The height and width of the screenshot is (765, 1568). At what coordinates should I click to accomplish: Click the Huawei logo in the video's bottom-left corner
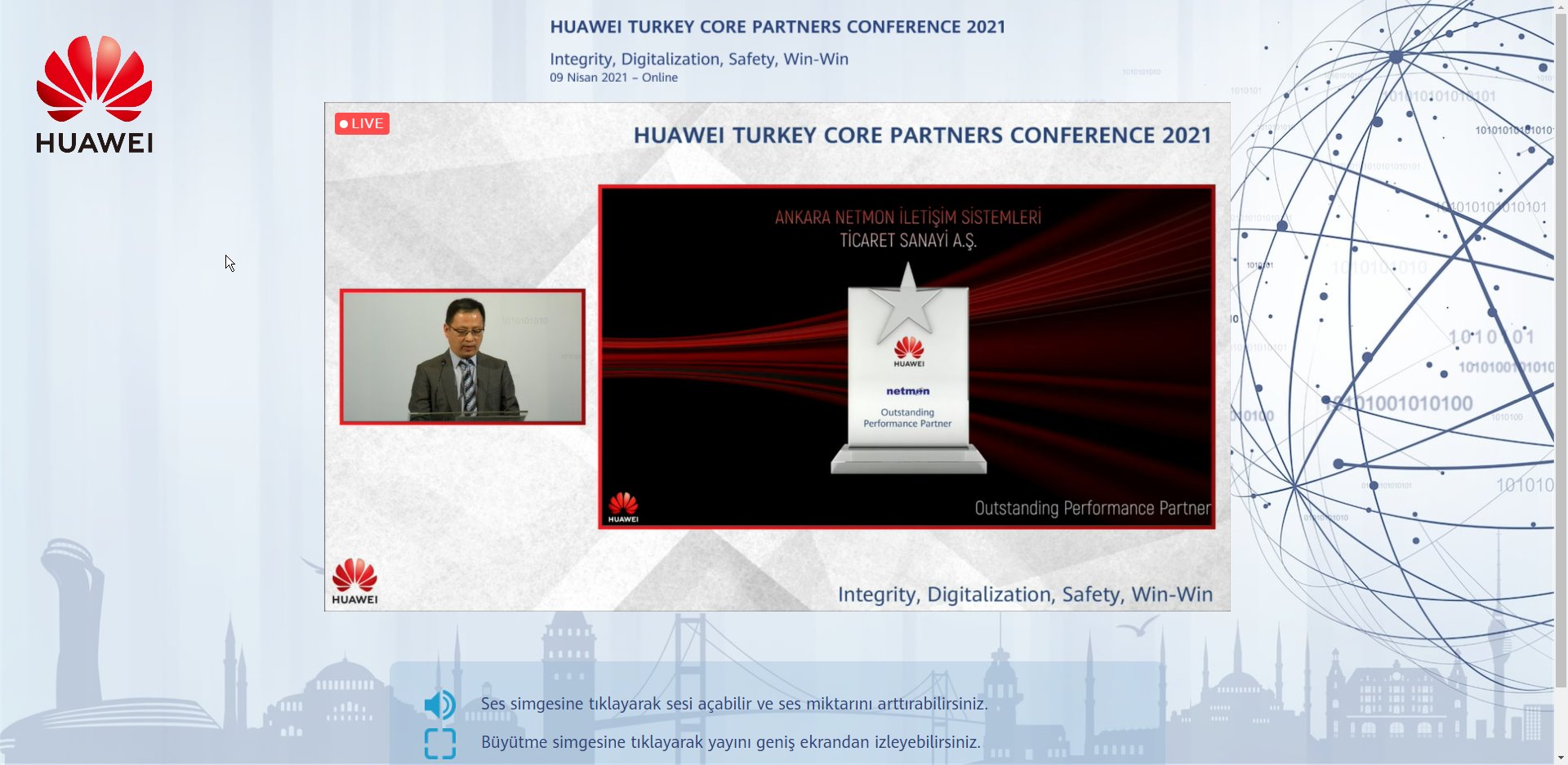tap(354, 581)
